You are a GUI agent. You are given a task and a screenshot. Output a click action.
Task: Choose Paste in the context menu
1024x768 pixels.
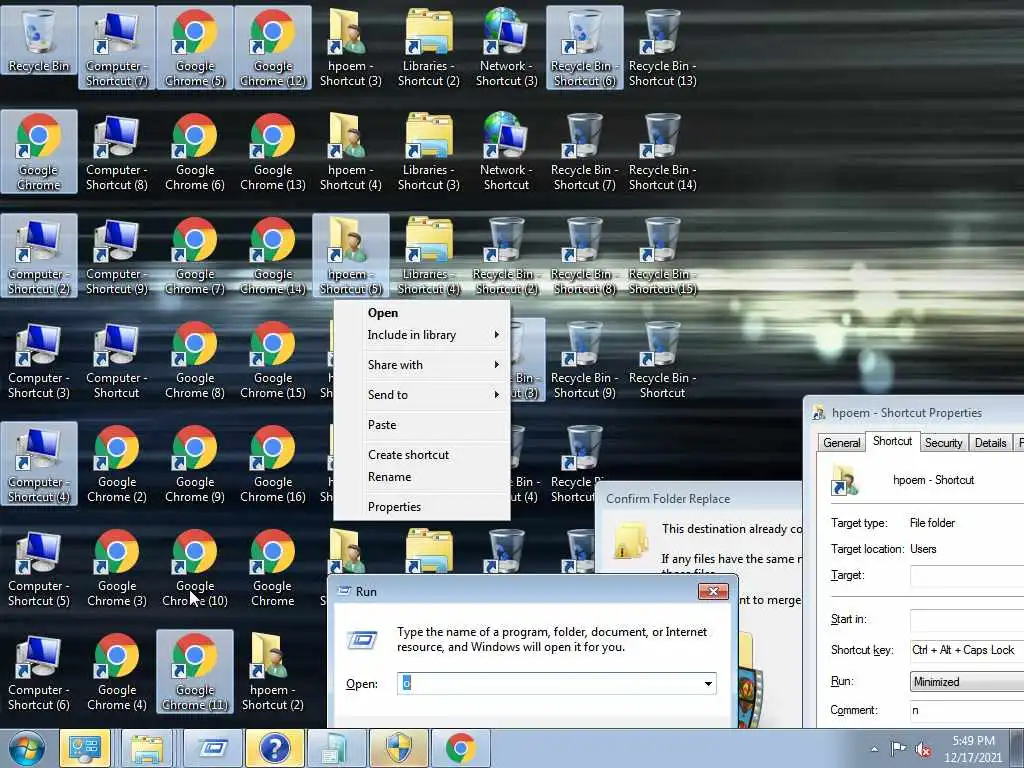[422, 425]
